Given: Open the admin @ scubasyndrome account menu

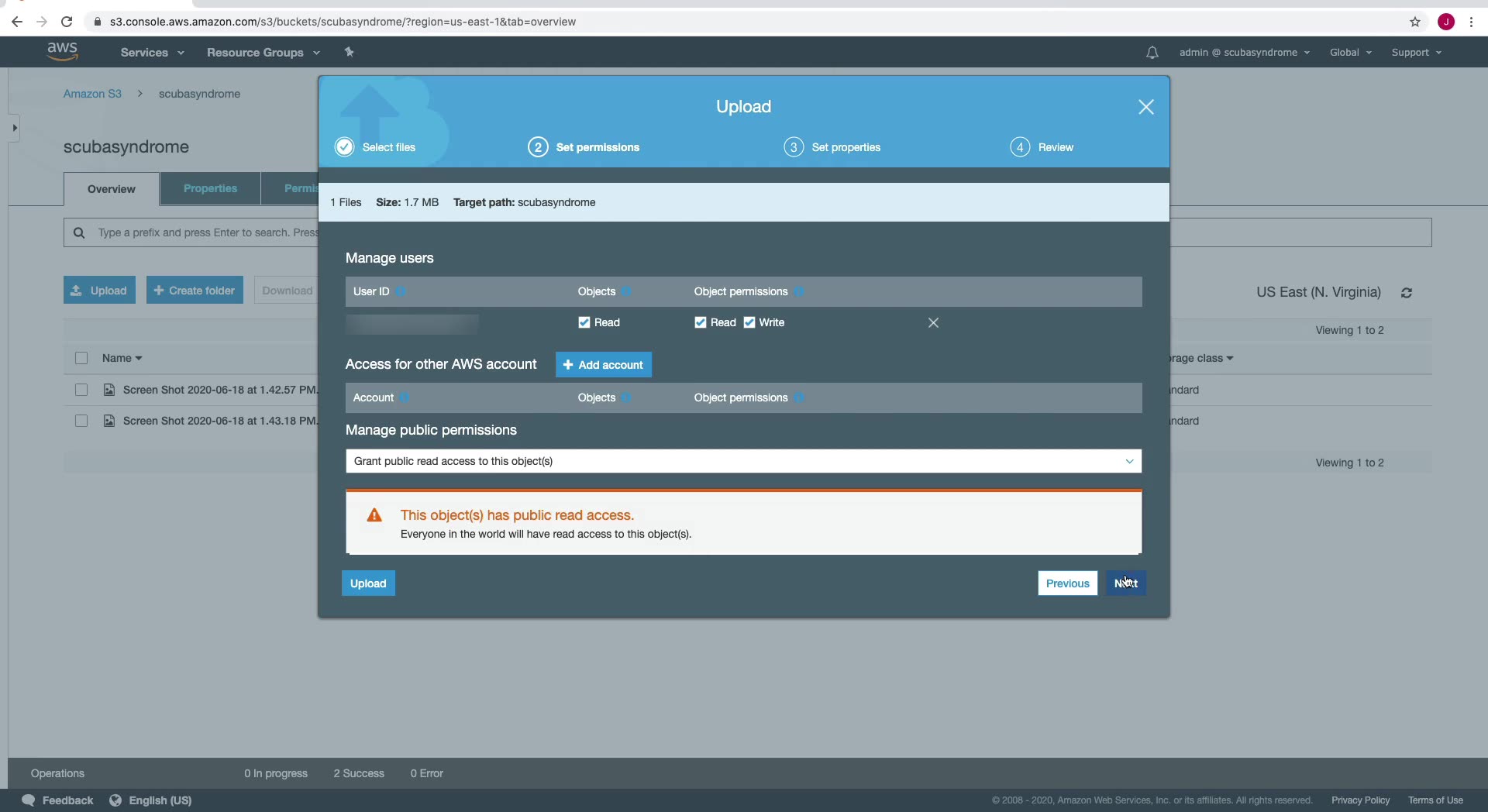Looking at the screenshot, I should (1245, 53).
